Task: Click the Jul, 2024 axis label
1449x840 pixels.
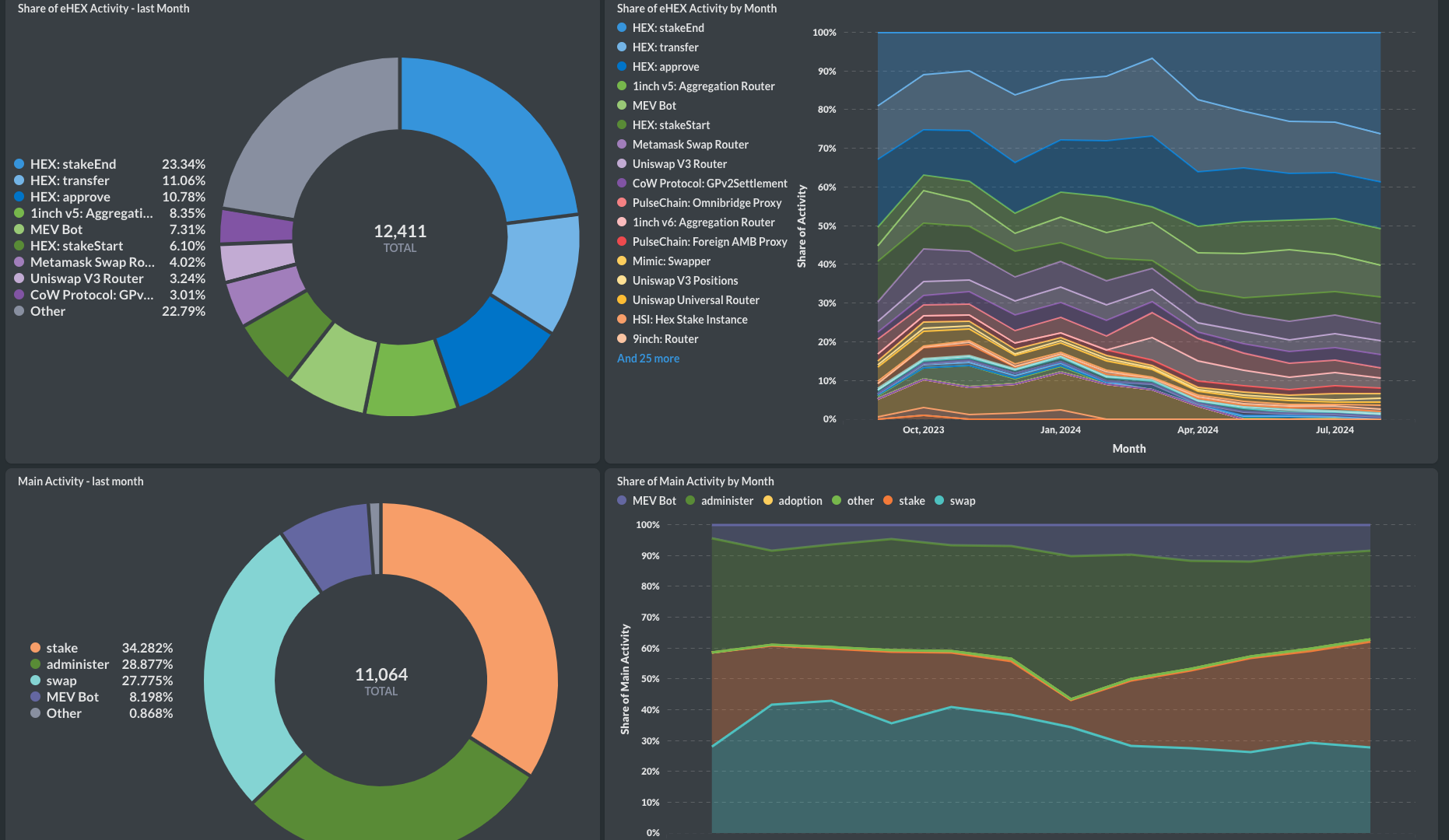Action: (x=1335, y=430)
